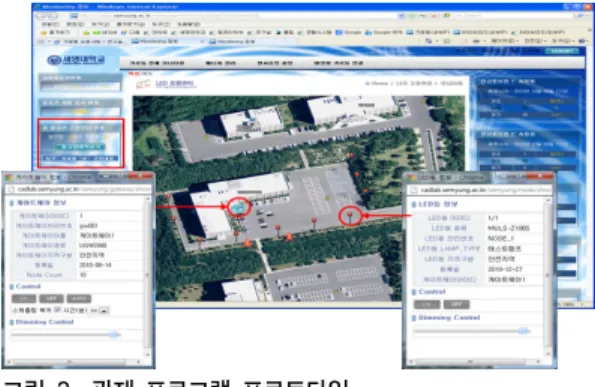Click the LED popup horizontal scrollbar
595x387 pixels.
pos(475,362)
